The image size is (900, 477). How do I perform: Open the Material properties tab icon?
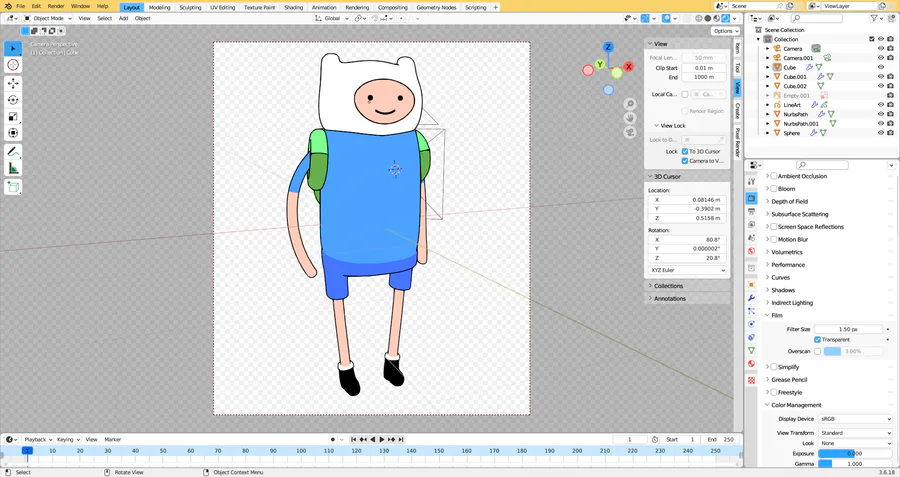click(751, 363)
